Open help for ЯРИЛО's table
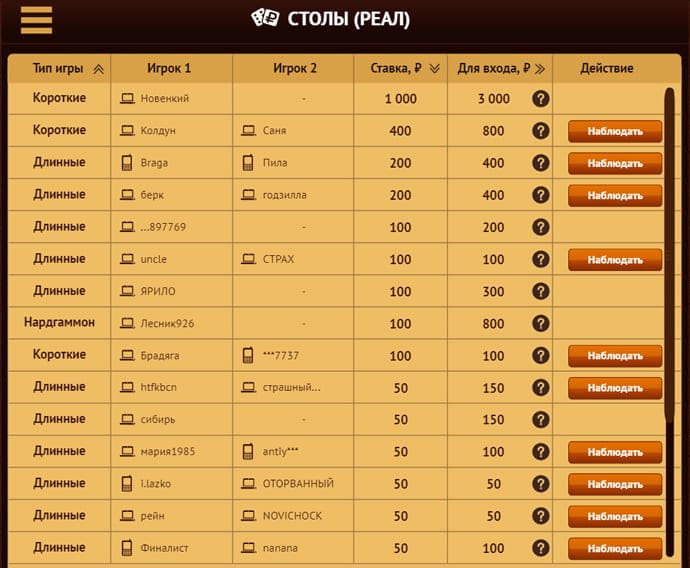This screenshot has height=568, width=690. [x=540, y=291]
